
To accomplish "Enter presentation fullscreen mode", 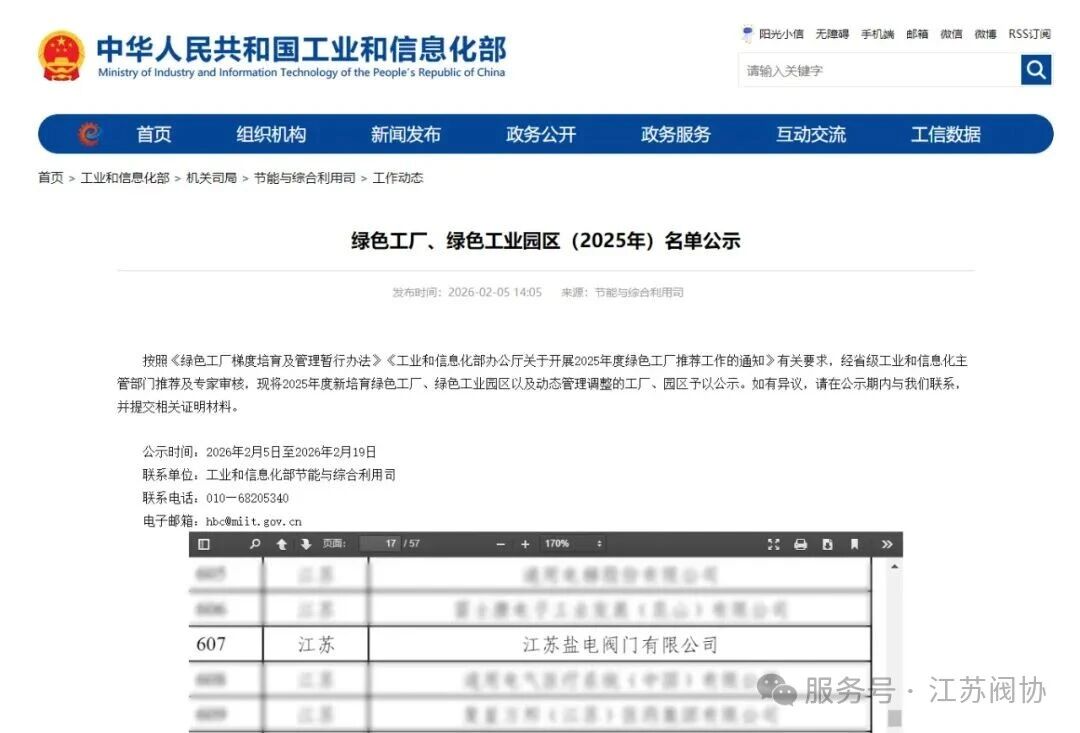I will point(772,544).
